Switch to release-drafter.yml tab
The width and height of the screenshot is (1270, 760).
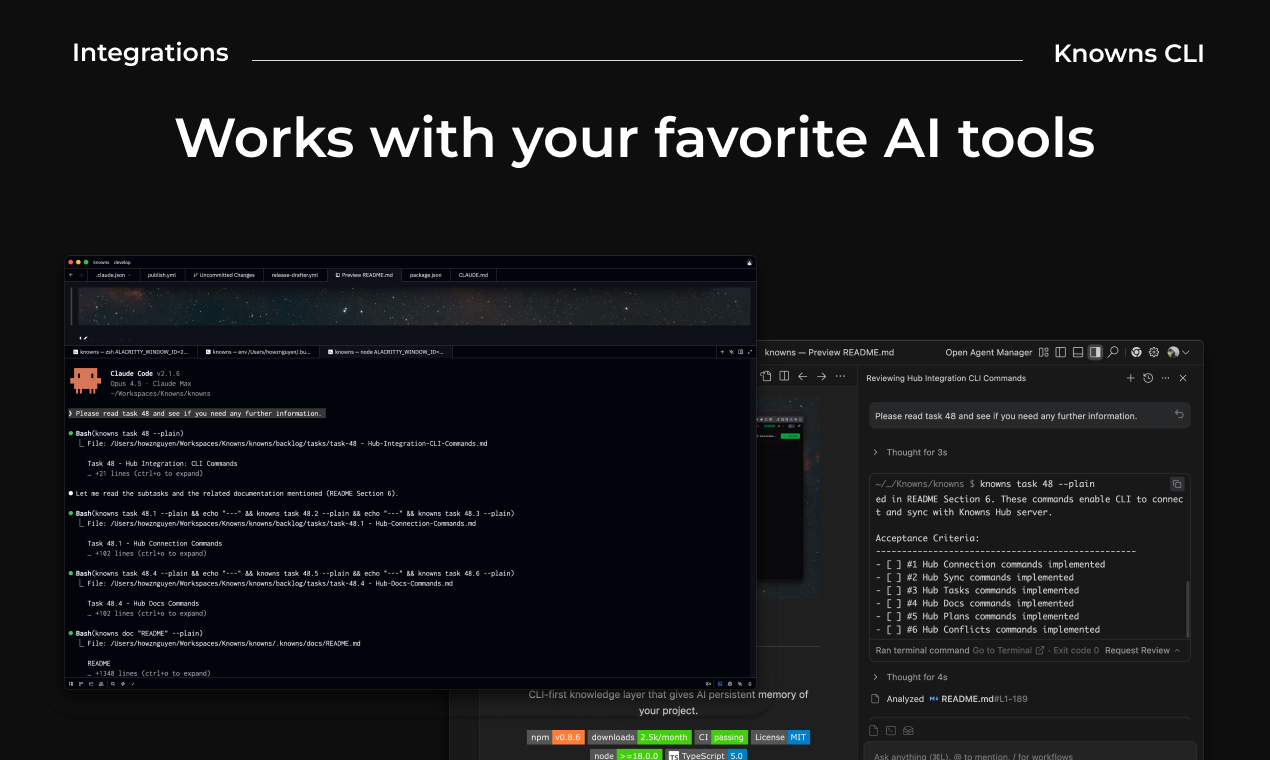[295, 274]
